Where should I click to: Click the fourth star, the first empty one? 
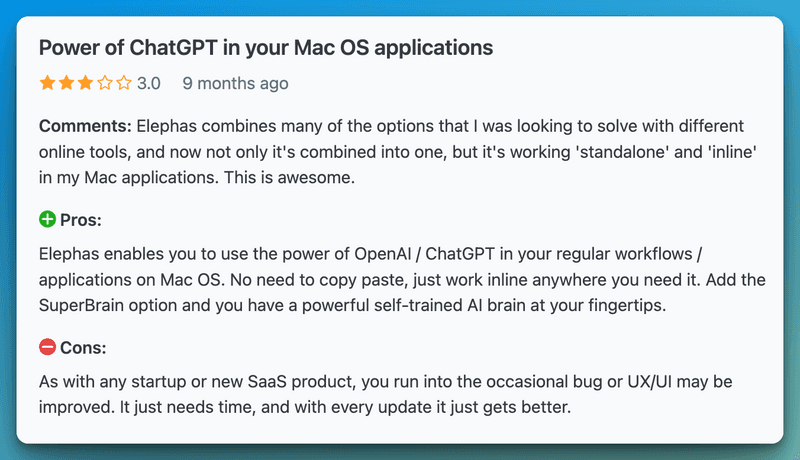click(104, 84)
